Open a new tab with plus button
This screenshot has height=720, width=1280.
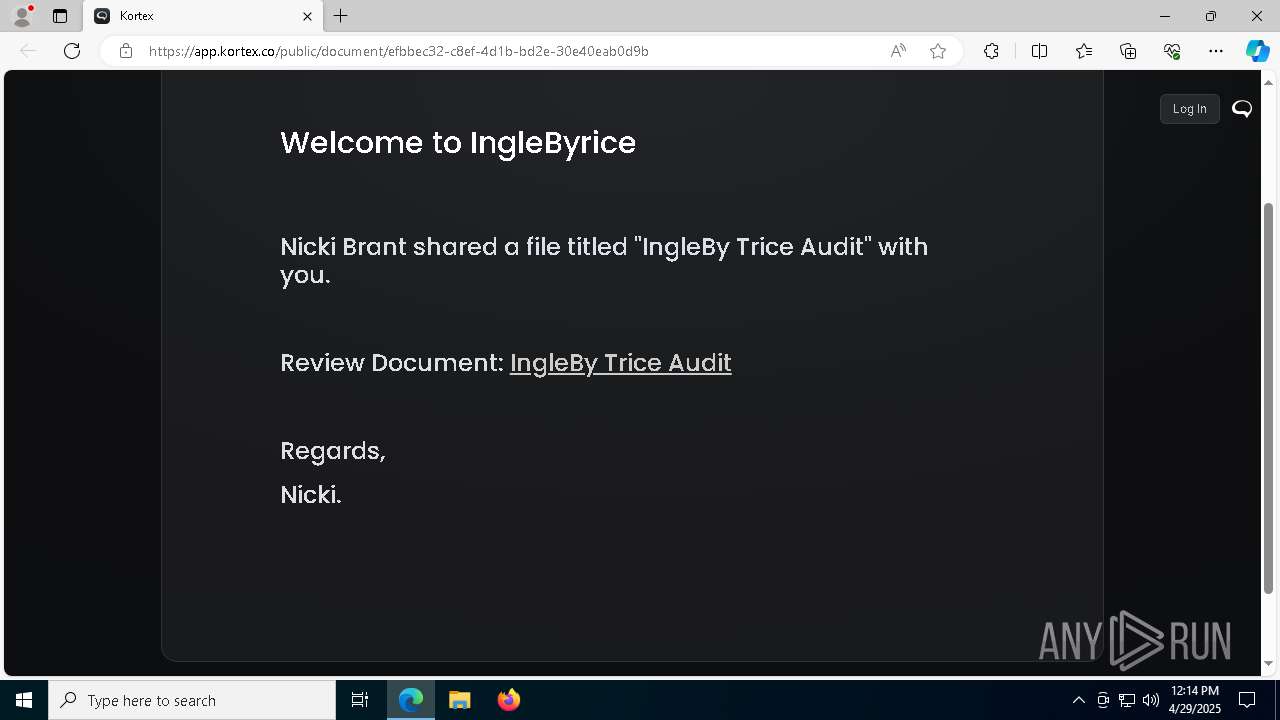pos(341,16)
